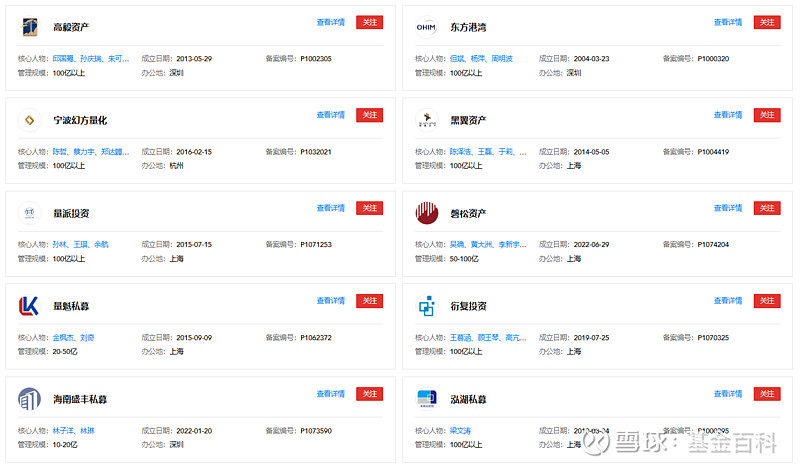The height and width of the screenshot is (467, 800).
Task: Select registration number P1071253
Action: [316, 245]
